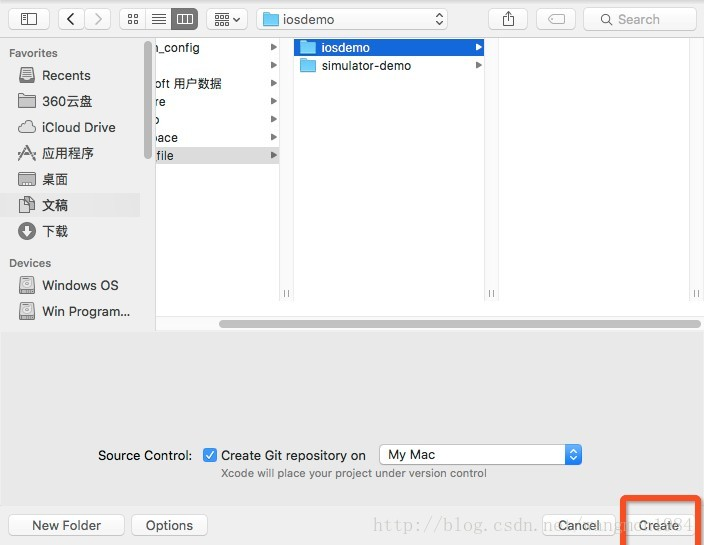This screenshot has width=704, height=545.
Task: Open the iosdemo path popup menu
Action: 352,19
